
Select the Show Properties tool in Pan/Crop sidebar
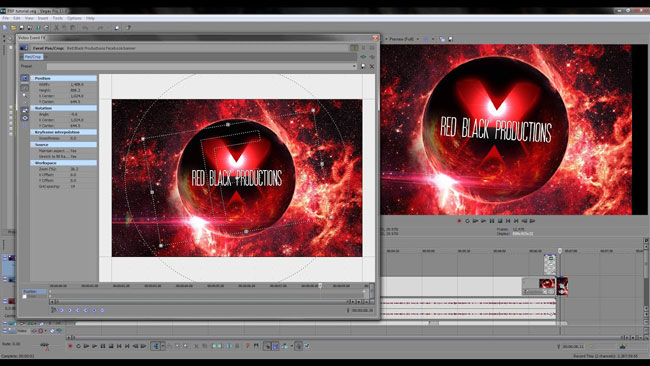click(x=25, y=78)
